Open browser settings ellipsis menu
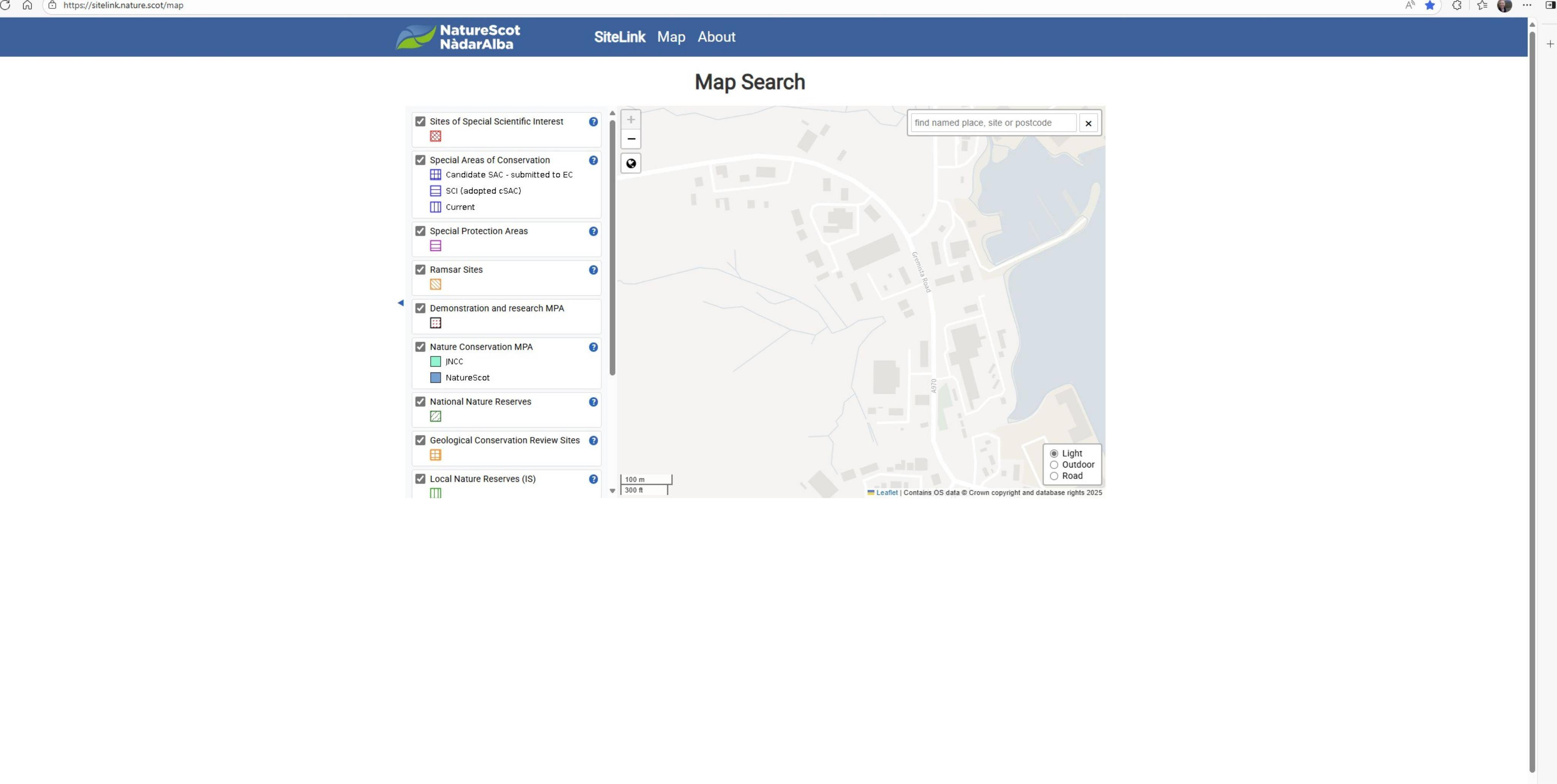1557x784 pixels. (1527, 5)
